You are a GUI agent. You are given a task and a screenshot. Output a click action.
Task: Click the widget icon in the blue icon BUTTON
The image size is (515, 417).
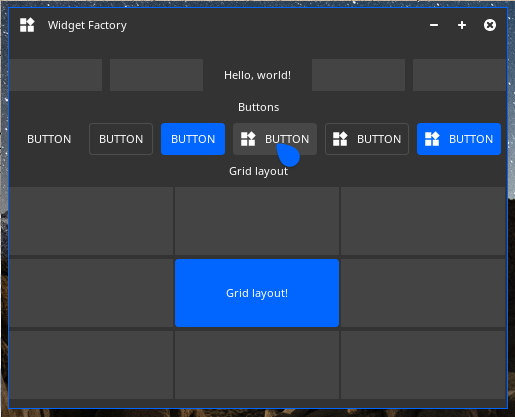click(x=432, y=139)
